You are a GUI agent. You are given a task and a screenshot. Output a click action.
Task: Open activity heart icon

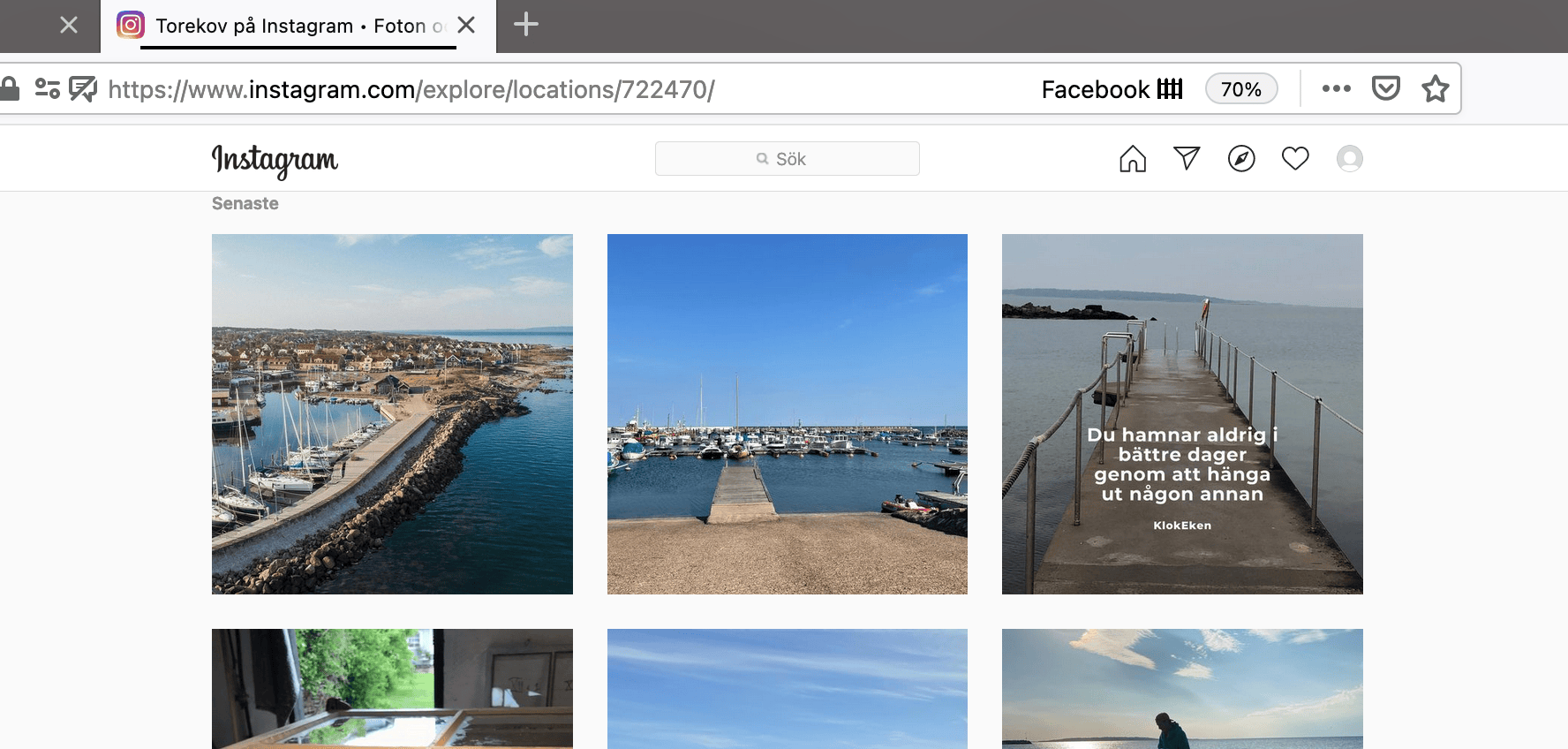[x=1295, y=159]
